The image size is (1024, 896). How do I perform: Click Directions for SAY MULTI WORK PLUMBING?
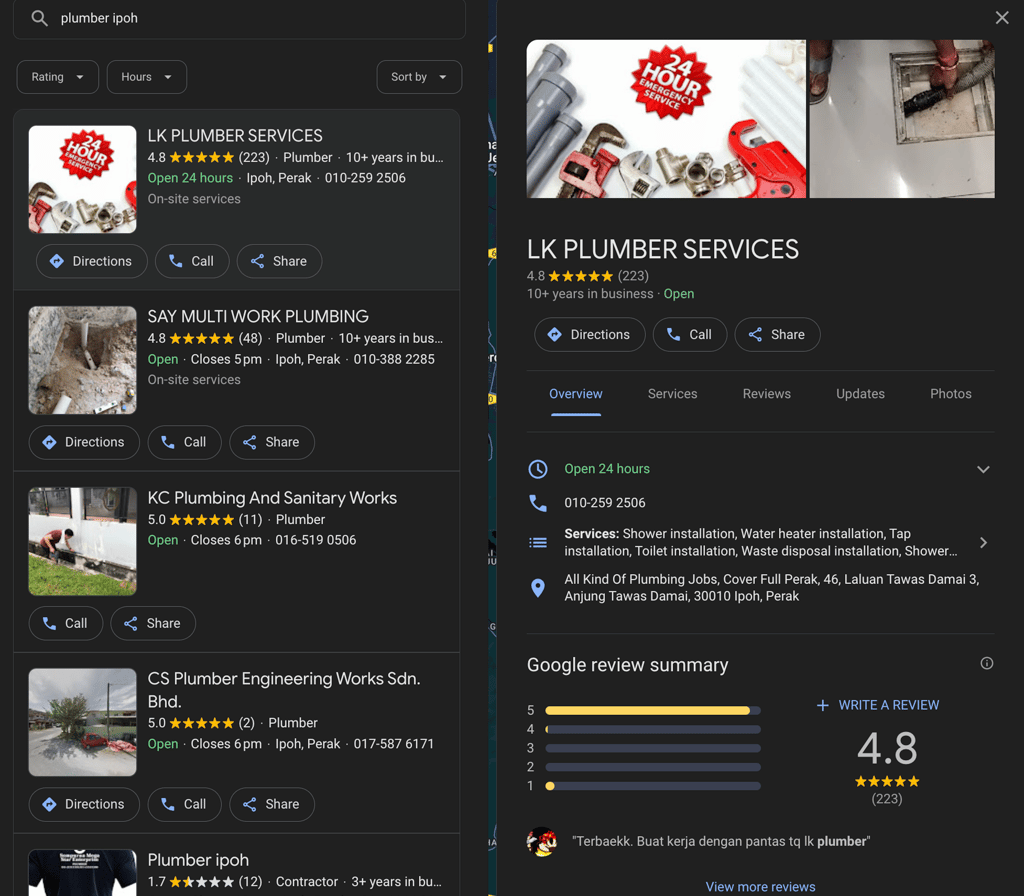[84, 442]
